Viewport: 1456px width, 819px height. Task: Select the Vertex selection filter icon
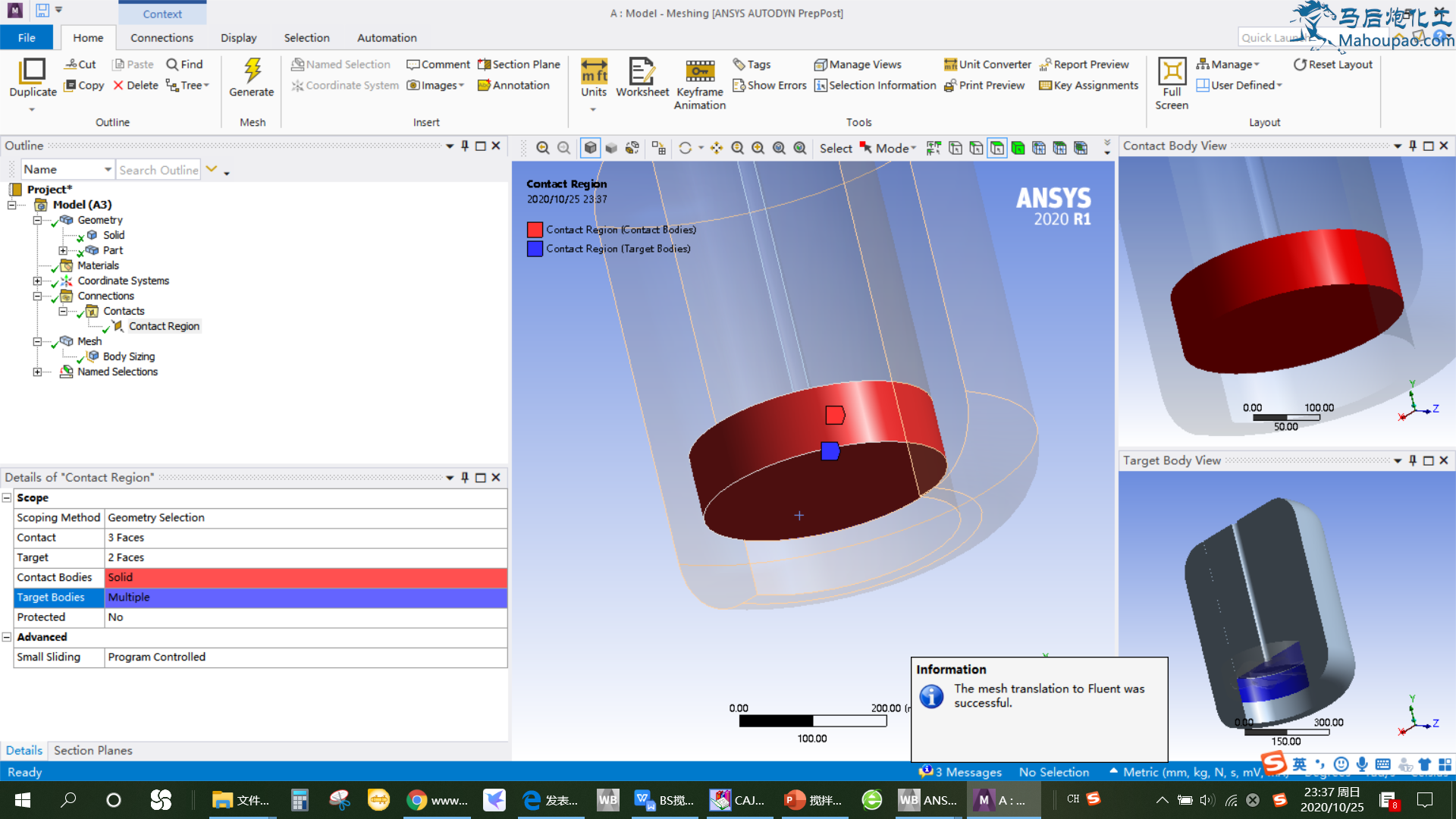point(955,148)
